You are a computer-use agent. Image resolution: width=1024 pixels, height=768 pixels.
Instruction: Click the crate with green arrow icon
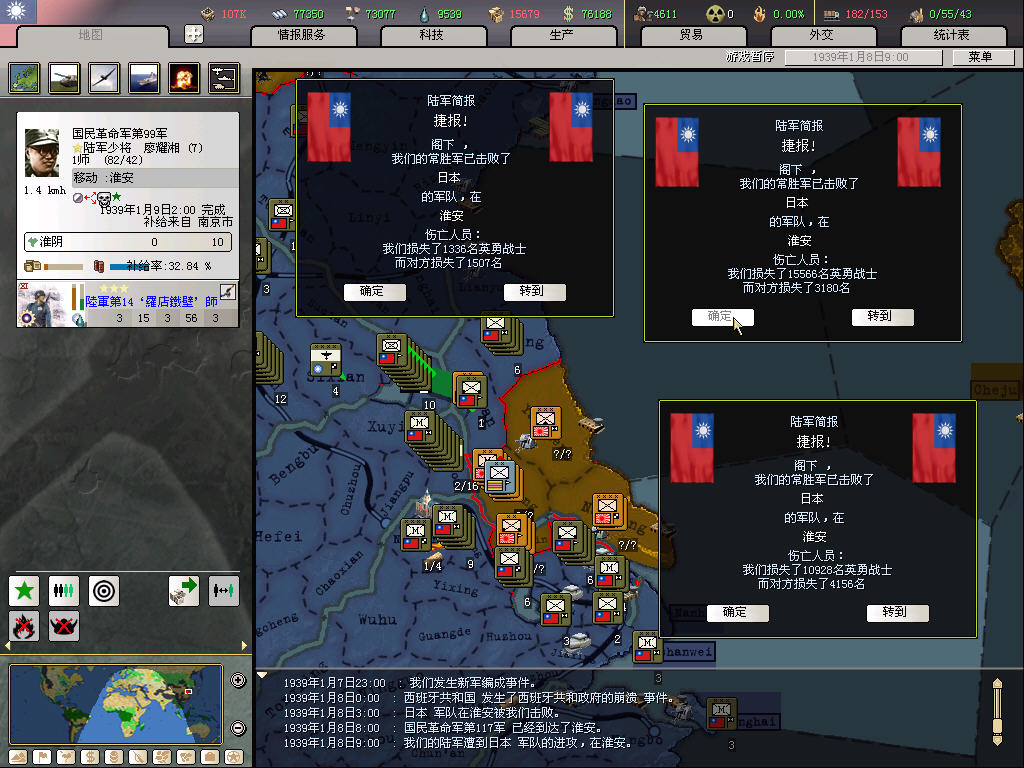pos(184,591)
